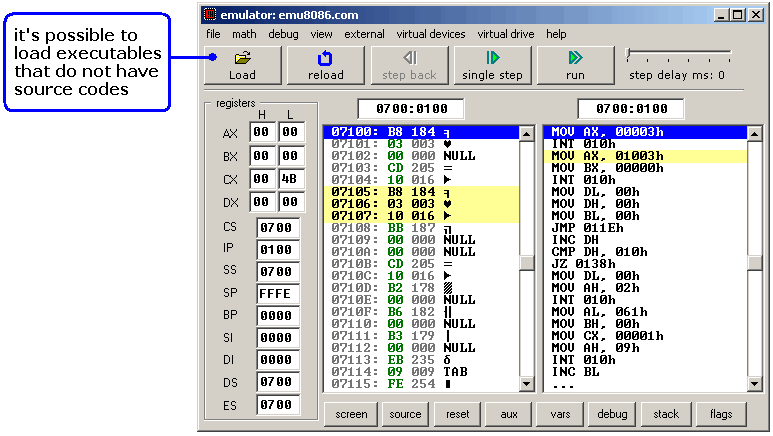773x436 pixels.
Task: Click the DX high byte field
Action: tap(262, 202)
